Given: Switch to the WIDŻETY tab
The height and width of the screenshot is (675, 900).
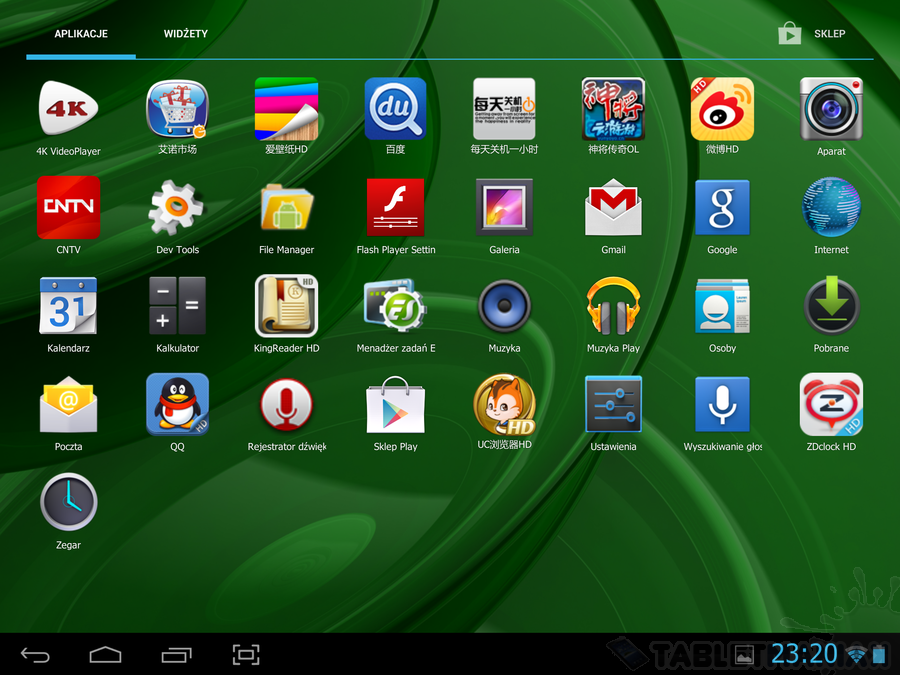Looking at the screenshot, I should [185, 33].
